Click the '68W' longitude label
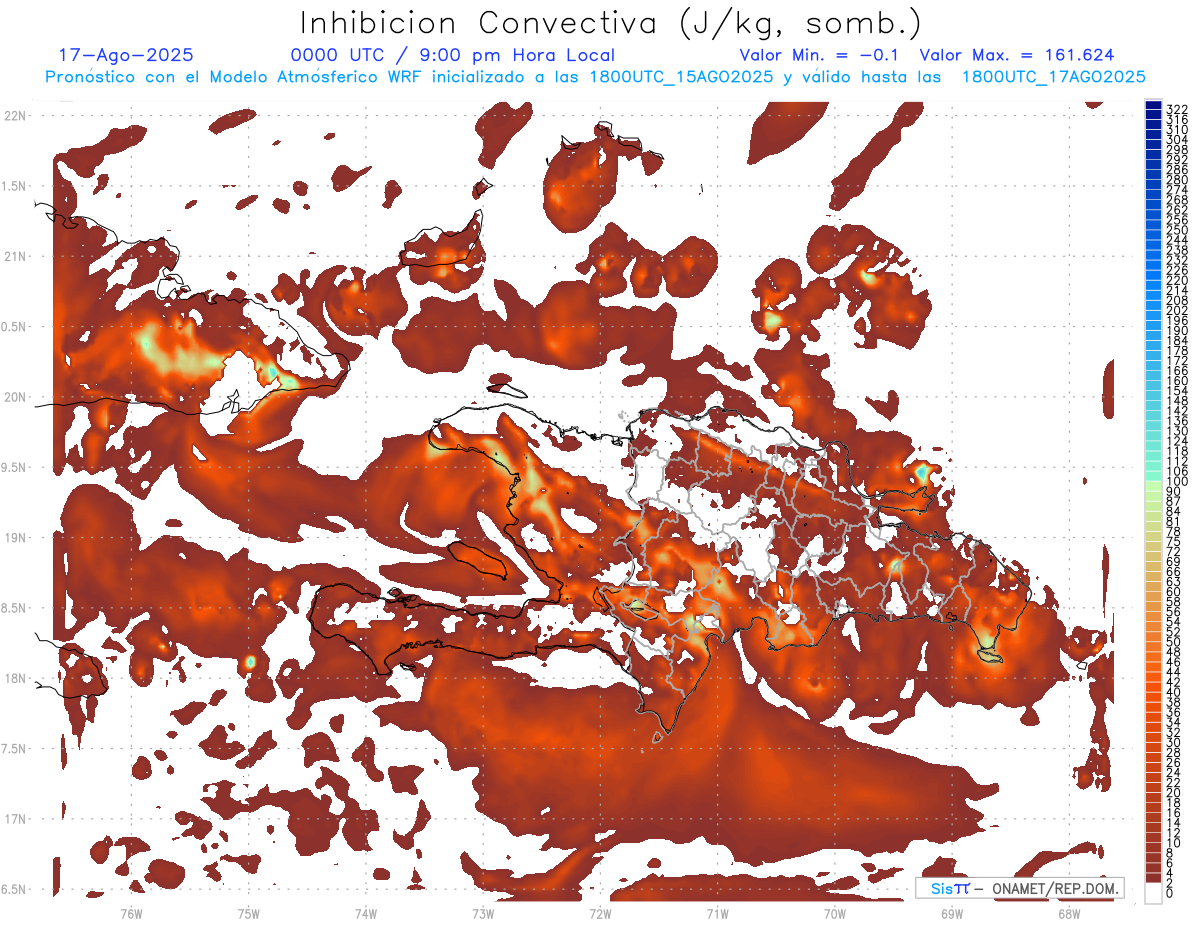The width and height of the screenshot is (1200, 927). [1069, 914]
